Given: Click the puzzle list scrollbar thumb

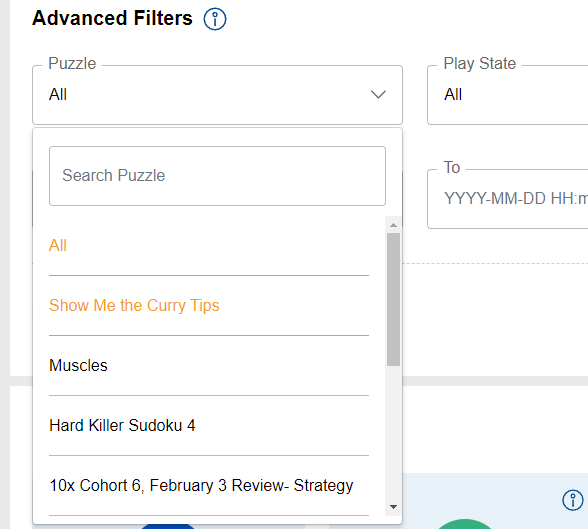Looking at the screenshot, I should click(x=393, y=299).
